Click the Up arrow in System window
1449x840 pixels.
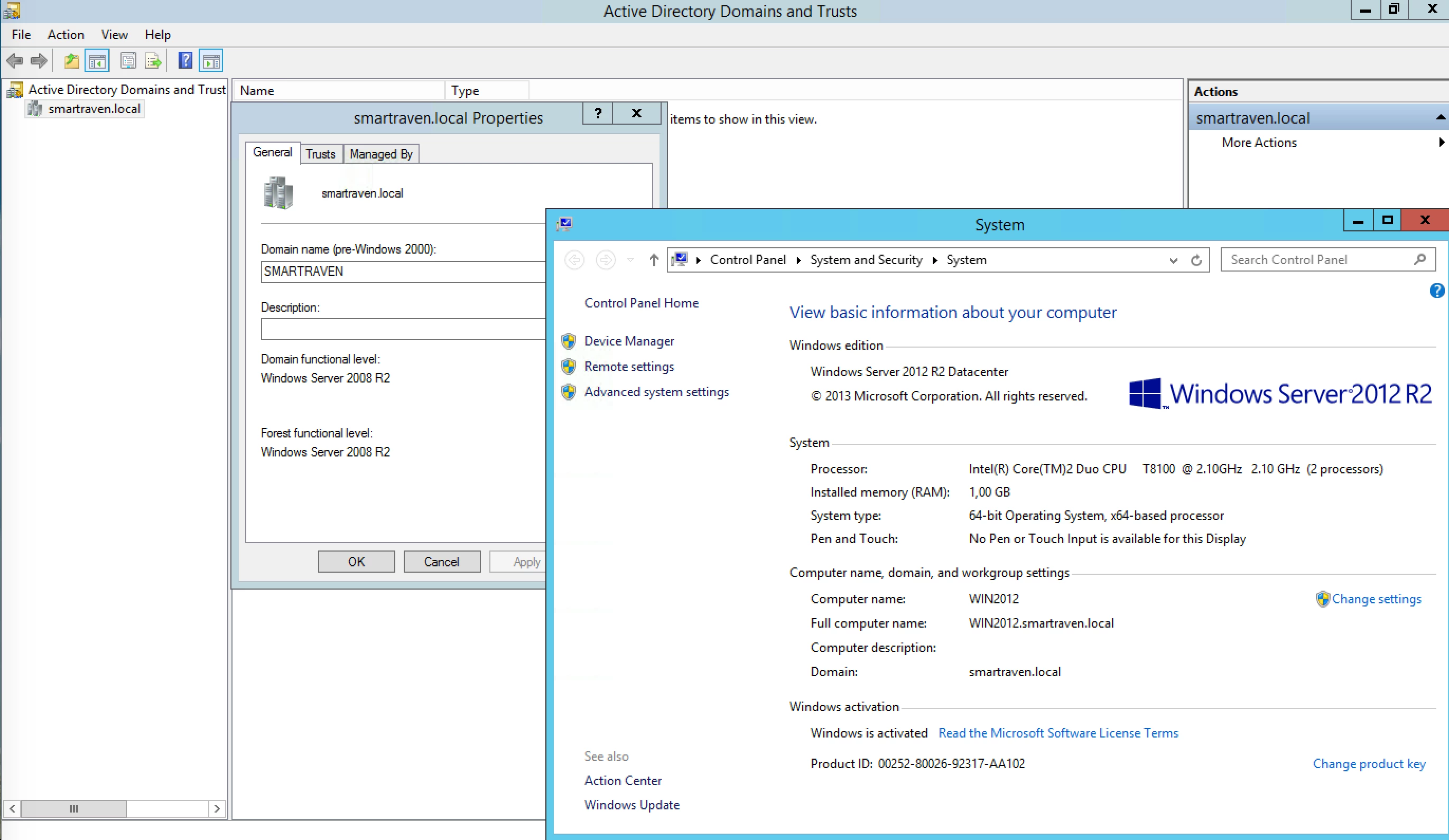(x=654, y=260)
